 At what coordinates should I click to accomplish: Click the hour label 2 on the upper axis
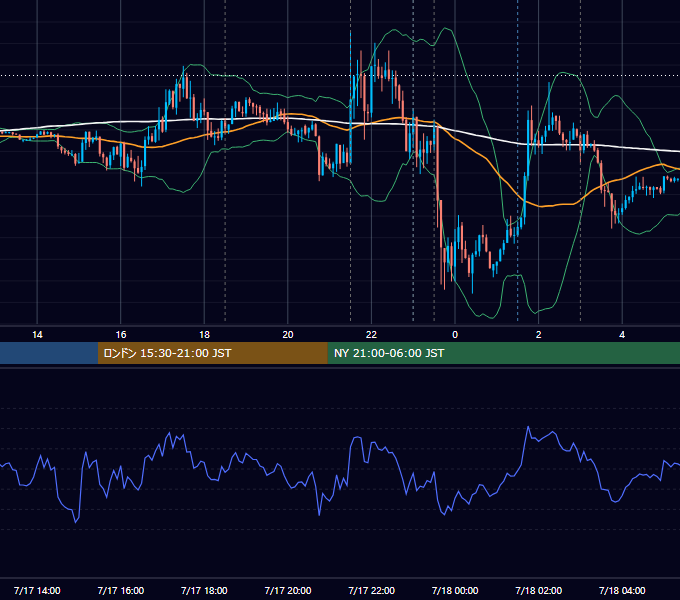539,335
